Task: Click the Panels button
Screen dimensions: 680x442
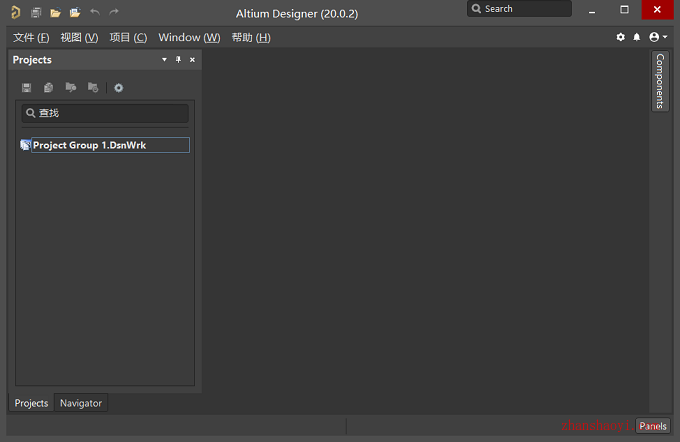Action: [653, 426]
